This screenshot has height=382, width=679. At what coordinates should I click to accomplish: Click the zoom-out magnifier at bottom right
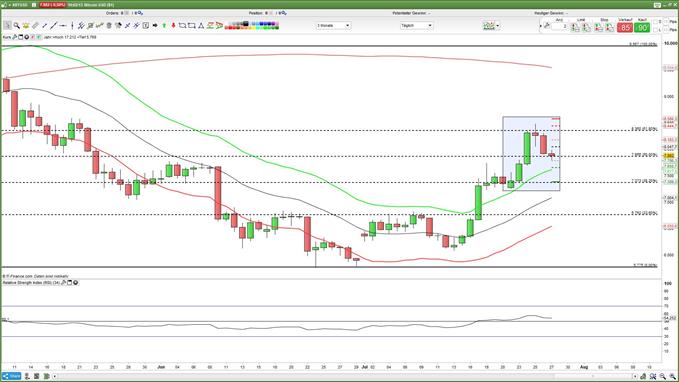click(x=663, y=376)
